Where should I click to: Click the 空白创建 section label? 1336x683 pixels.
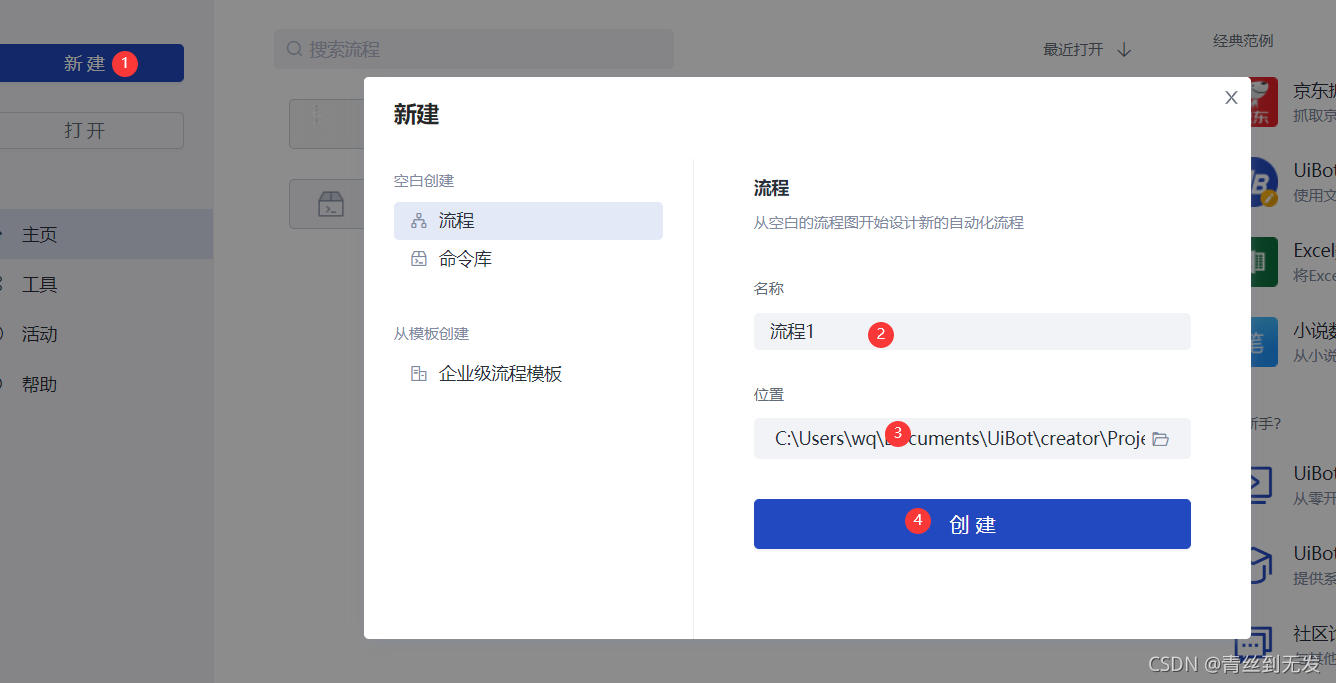424,181
